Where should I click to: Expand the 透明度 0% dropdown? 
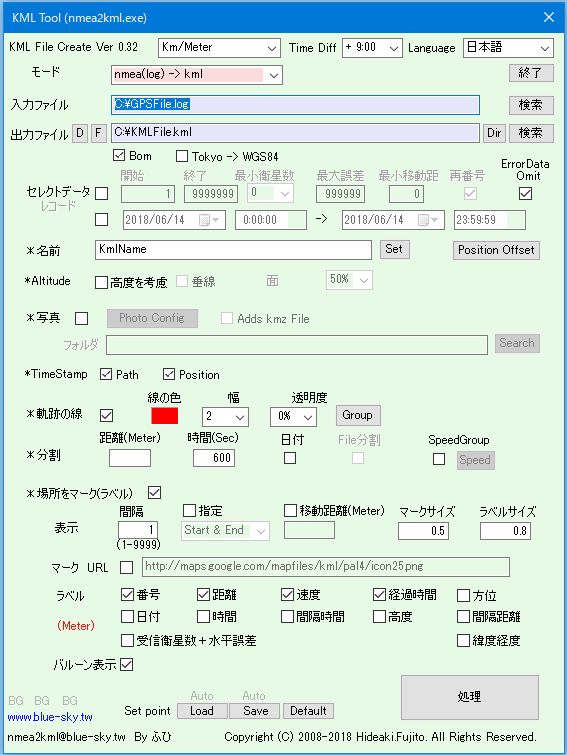(293, 417)
